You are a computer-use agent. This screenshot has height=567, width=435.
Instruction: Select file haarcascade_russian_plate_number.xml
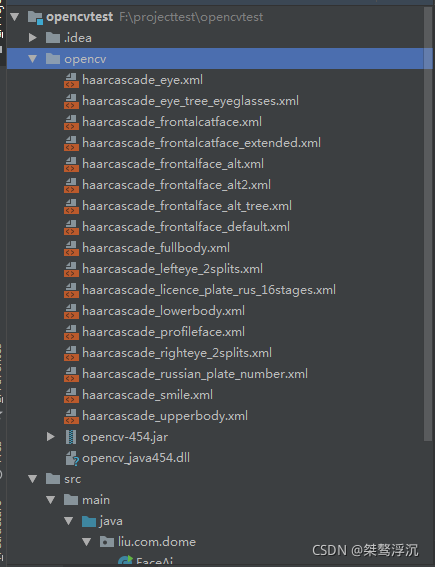tap(195, 374)
